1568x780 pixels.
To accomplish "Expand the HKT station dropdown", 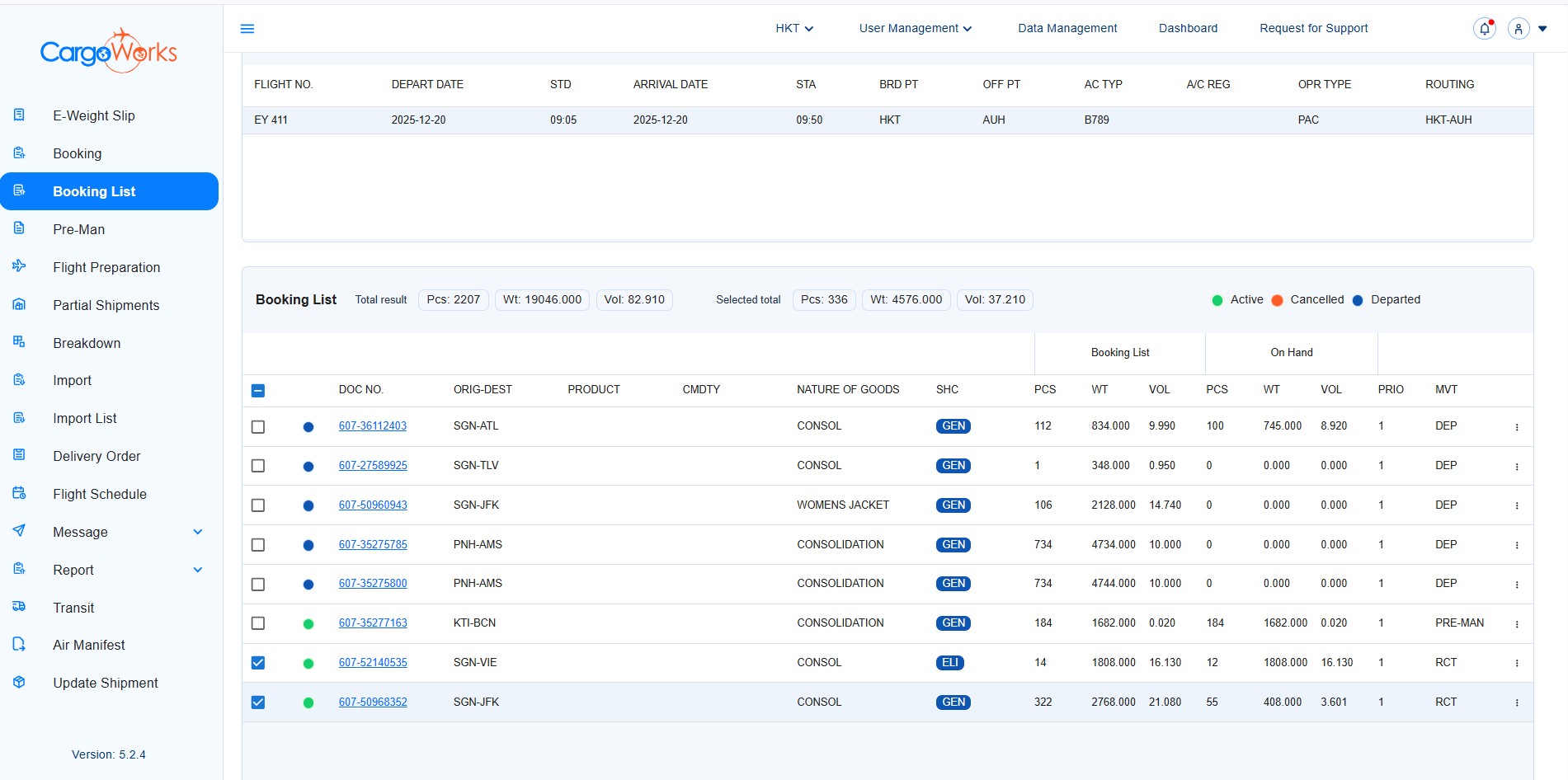I will click(793, 28).
